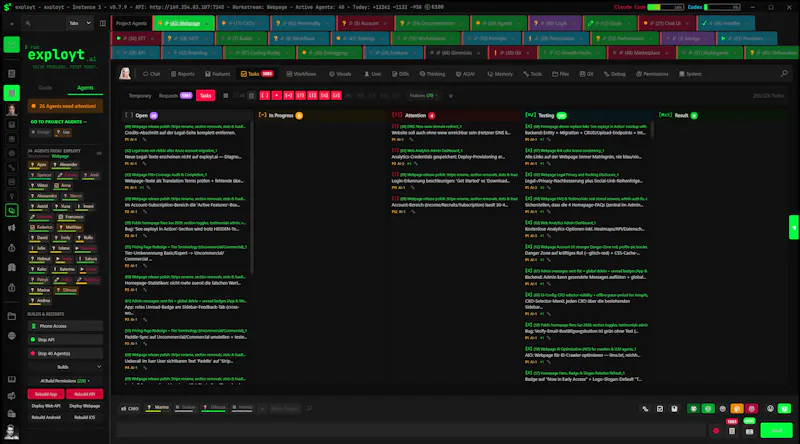Image resolution: width=800 pixels, height=444 pixels.
Task: Open the System tab
Action: click(x=690, y=74)
